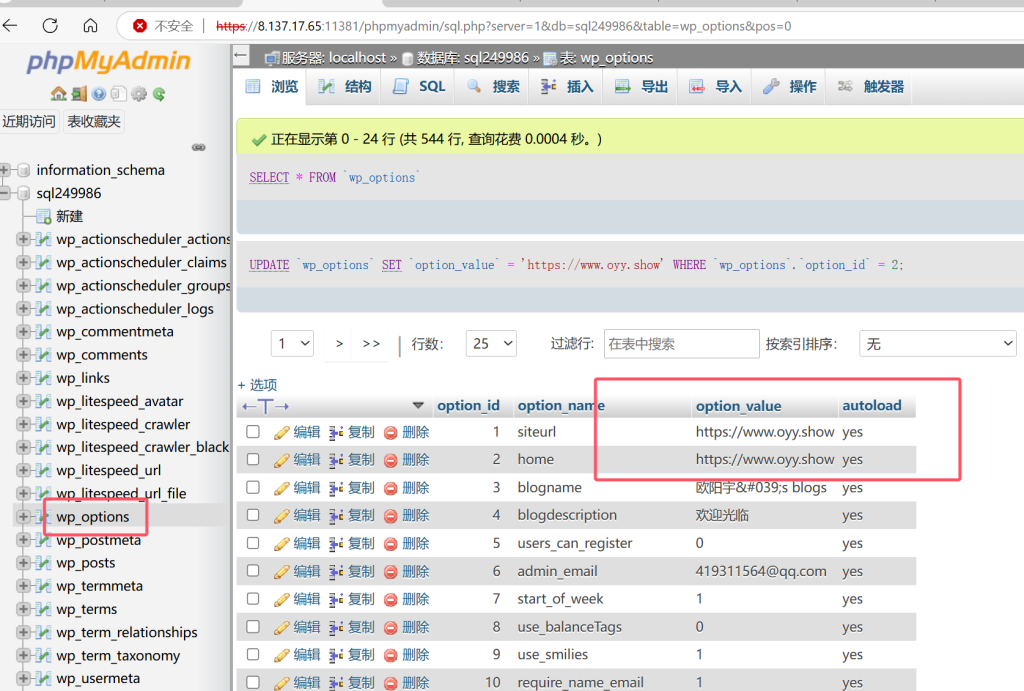Viewport: 1024px width, 691px height.
Task: Switch to the 操作 (Operations) tab
Action: pyautogui.click(x=790, y=87)
